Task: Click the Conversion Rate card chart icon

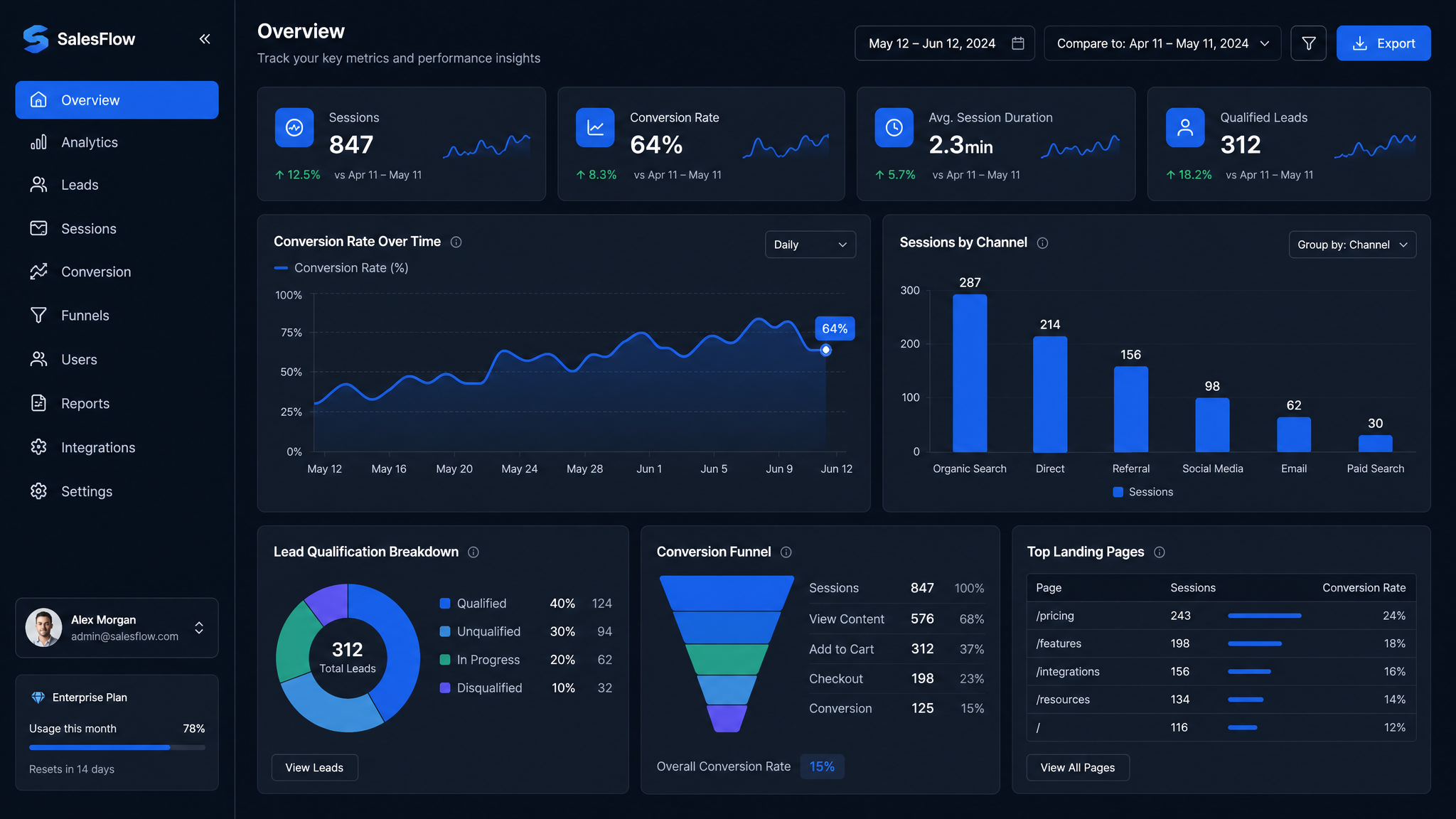Action: pos(595,127)
